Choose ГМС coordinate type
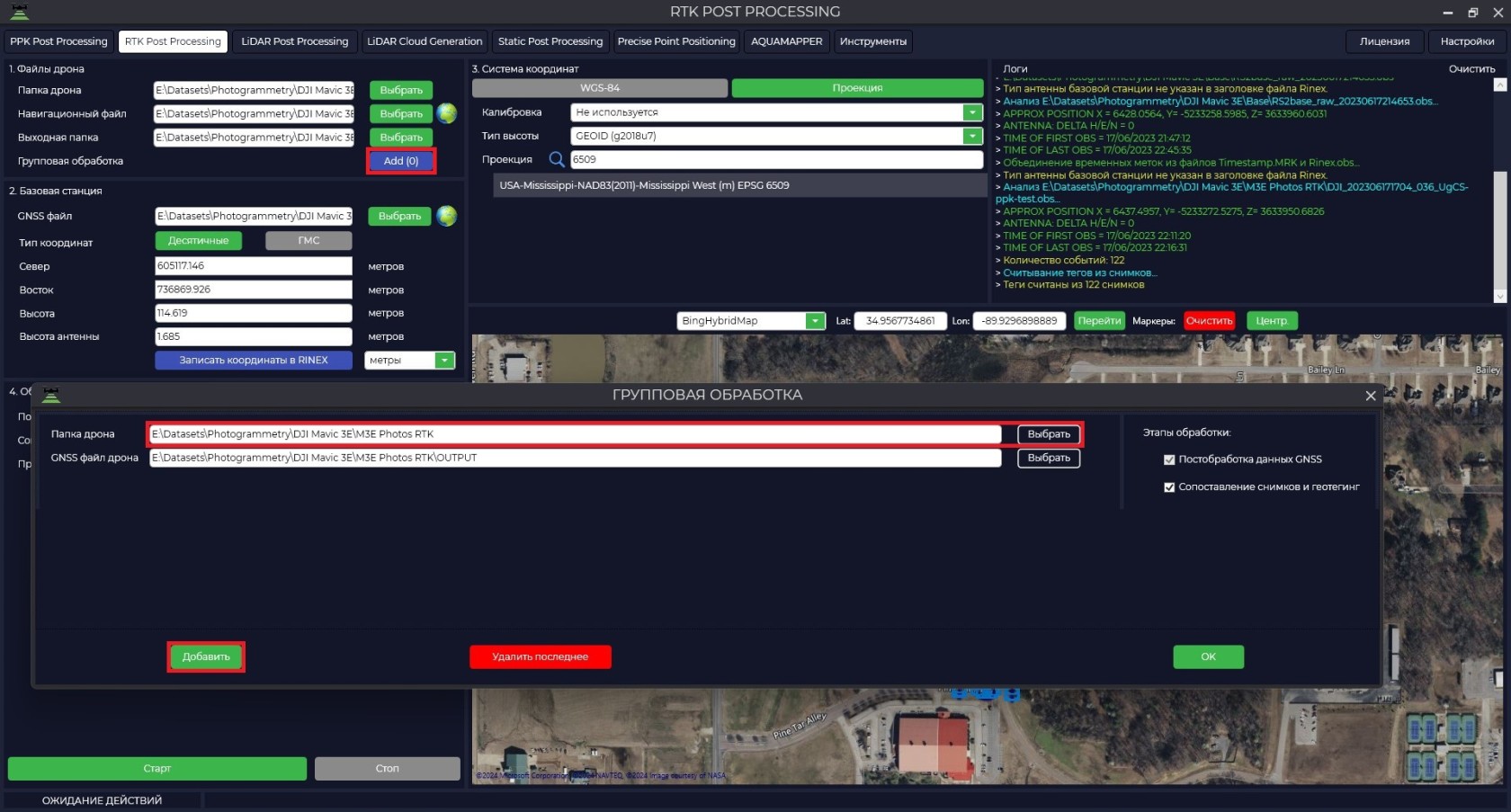 pyautogui.click(x=308, y=240)
